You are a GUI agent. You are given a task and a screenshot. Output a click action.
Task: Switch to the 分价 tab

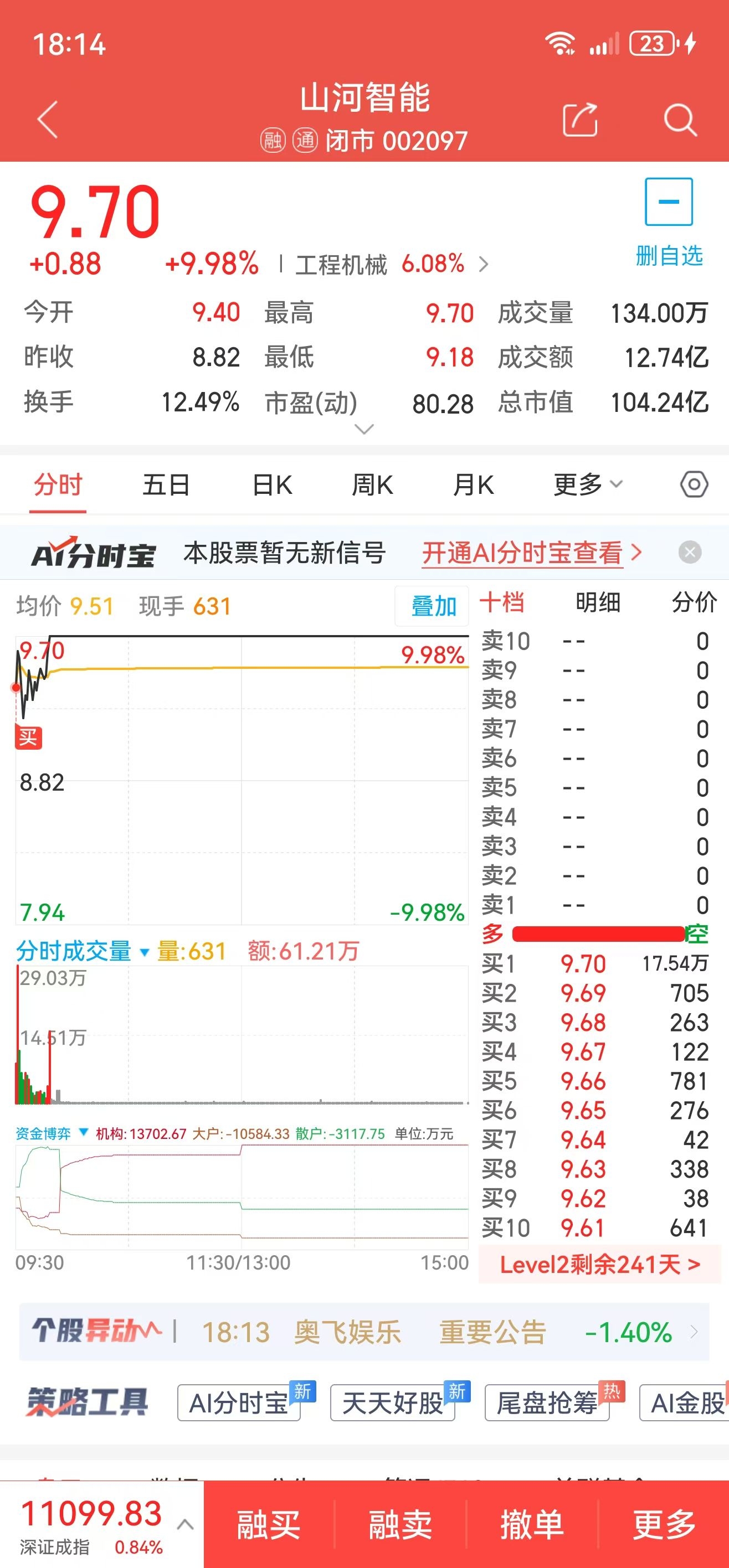(694, 602)
